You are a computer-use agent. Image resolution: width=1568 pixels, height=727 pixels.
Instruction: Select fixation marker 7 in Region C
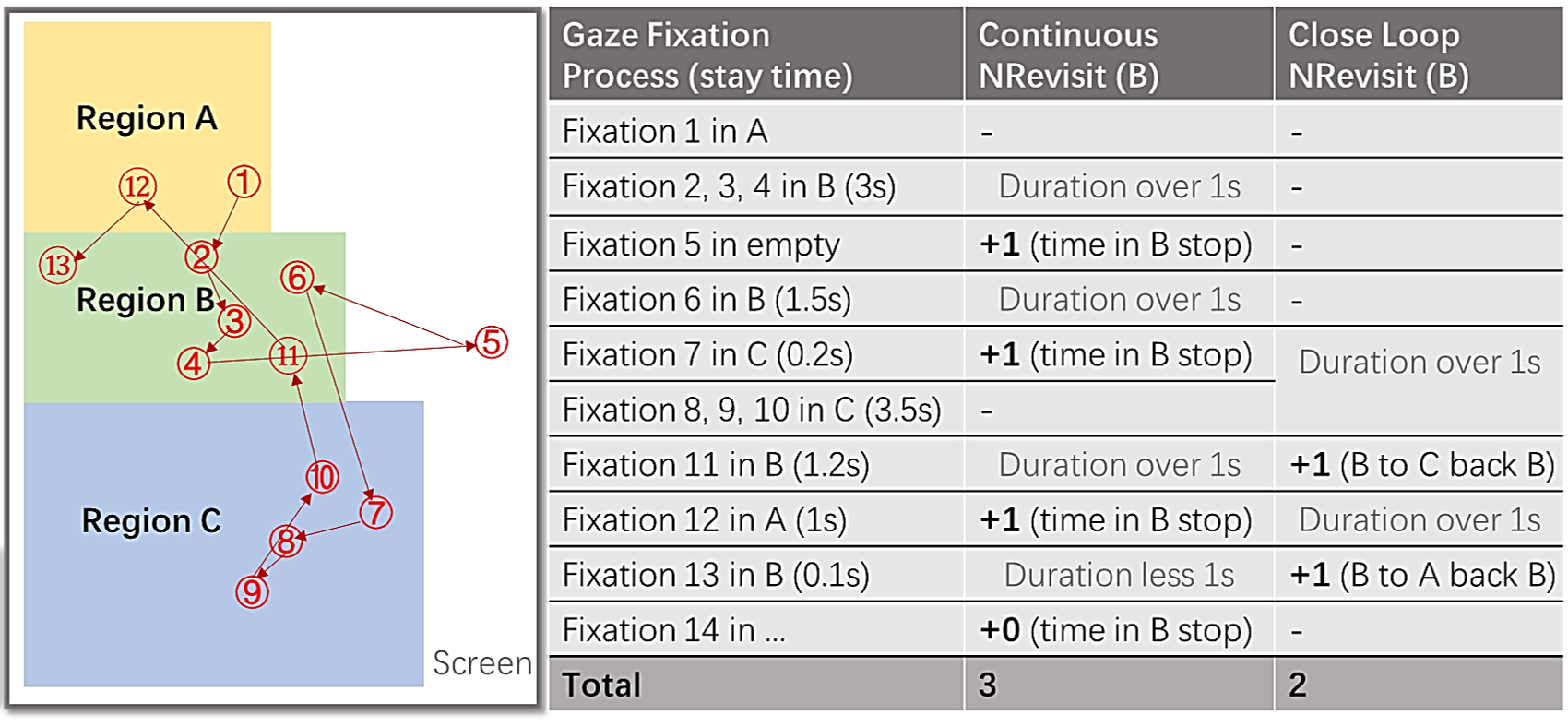[375, 512]
